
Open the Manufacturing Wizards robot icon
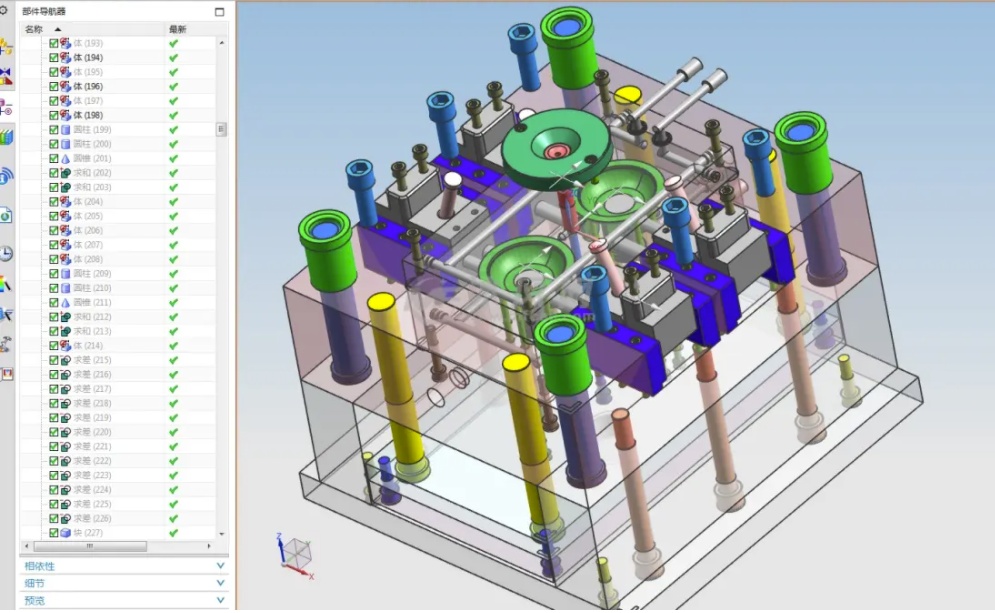(6, 345)
